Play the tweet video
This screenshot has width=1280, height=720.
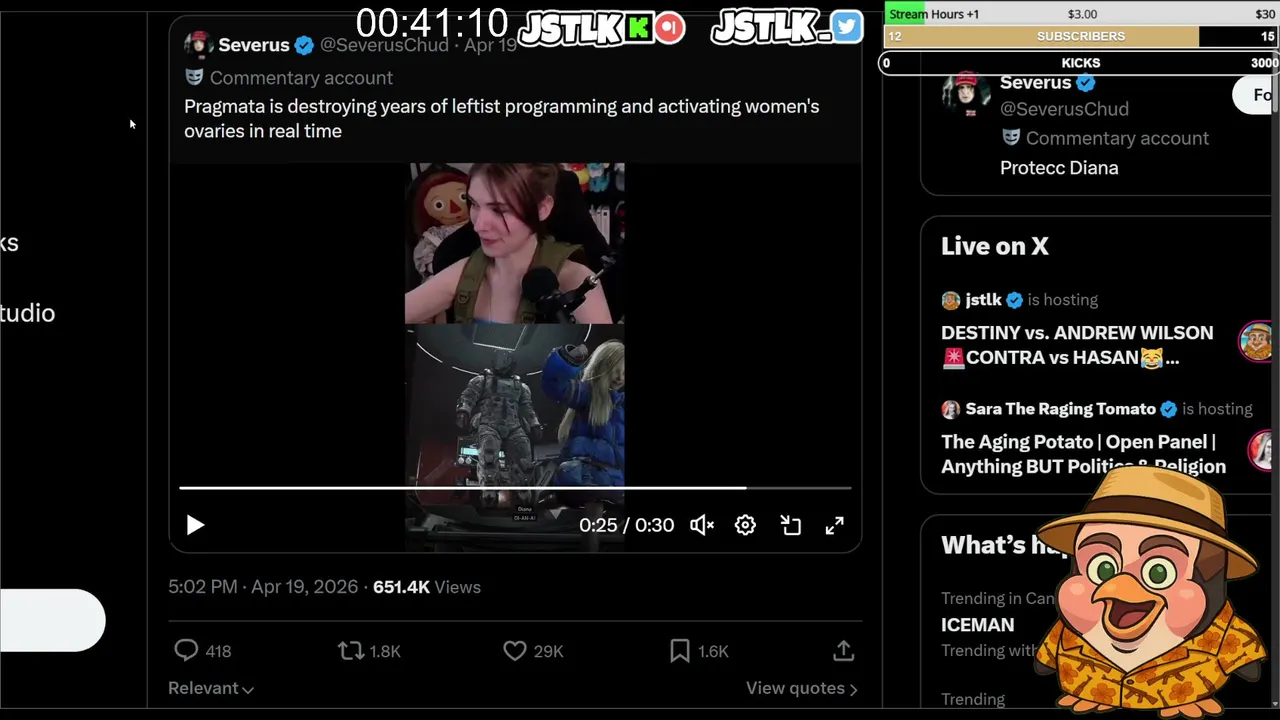pos(195,525)
